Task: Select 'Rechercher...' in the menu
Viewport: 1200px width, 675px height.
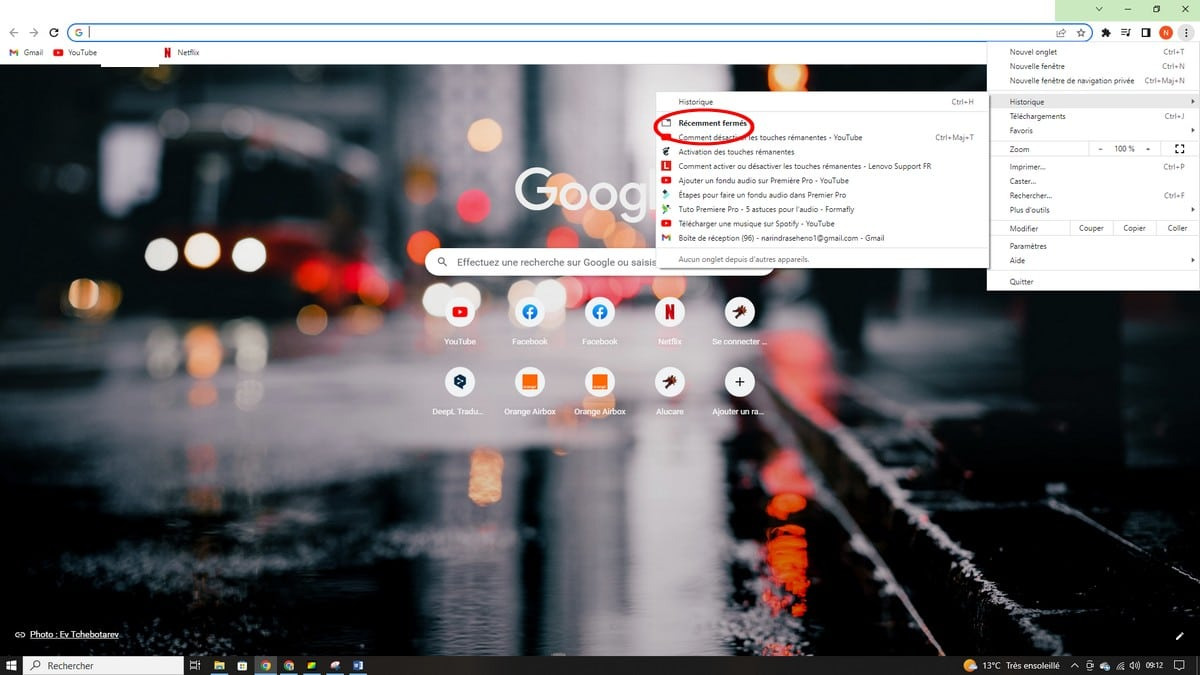Action: point(1093,196)
